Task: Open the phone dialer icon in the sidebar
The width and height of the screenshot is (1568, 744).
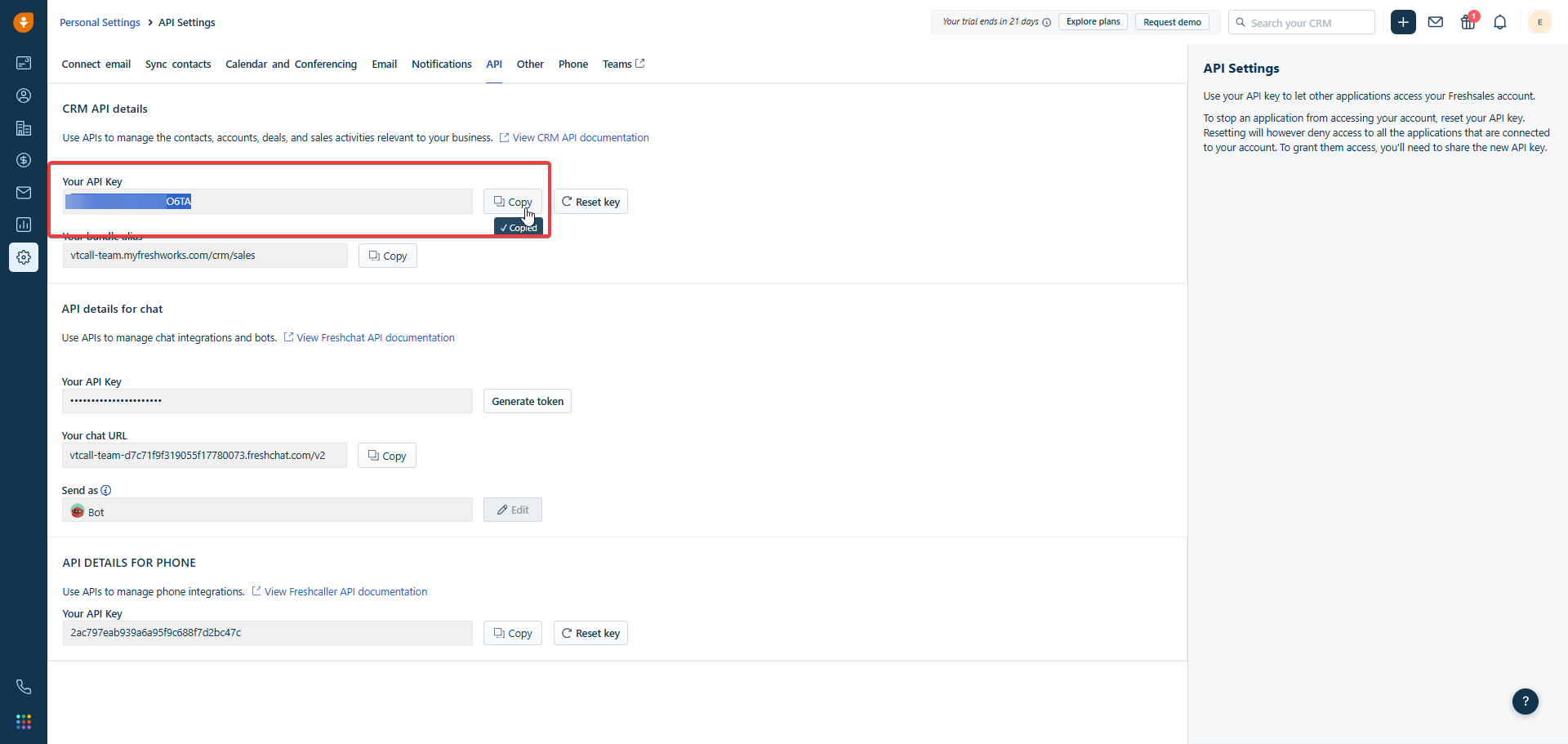Action: pos(24,687)
